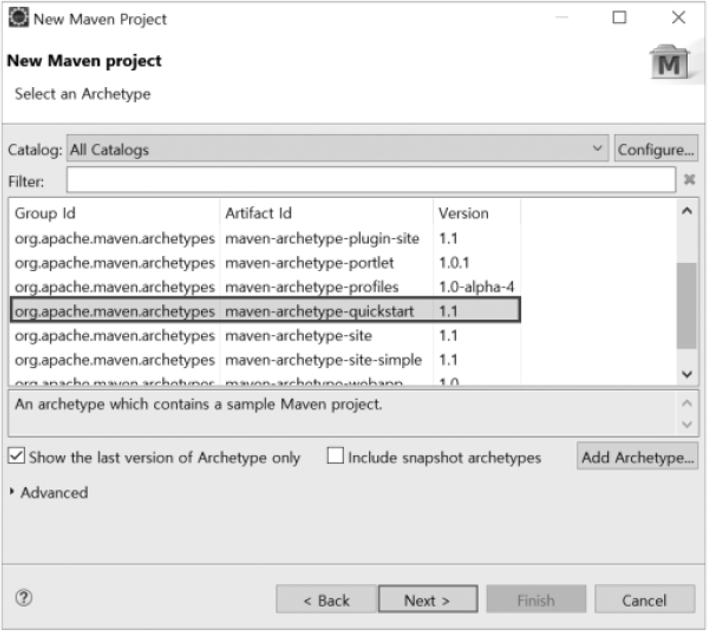This screenshot has height=631, width=709.
Task: Select the maven-archetype-quickstart row
Action: [x=265, y=310]
